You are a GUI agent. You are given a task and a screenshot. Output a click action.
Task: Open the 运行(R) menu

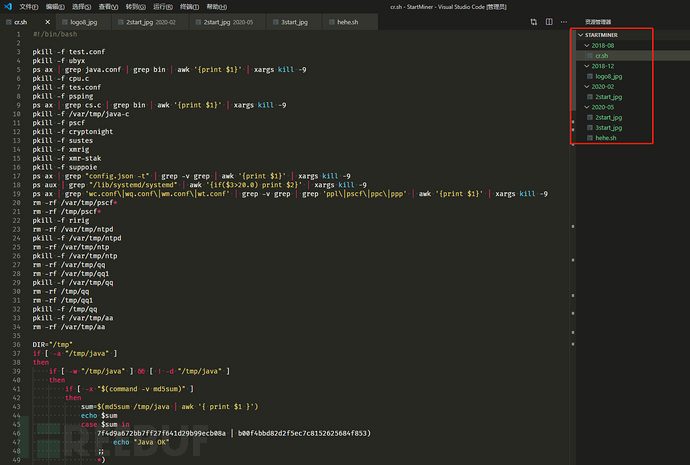pos(163,7)
